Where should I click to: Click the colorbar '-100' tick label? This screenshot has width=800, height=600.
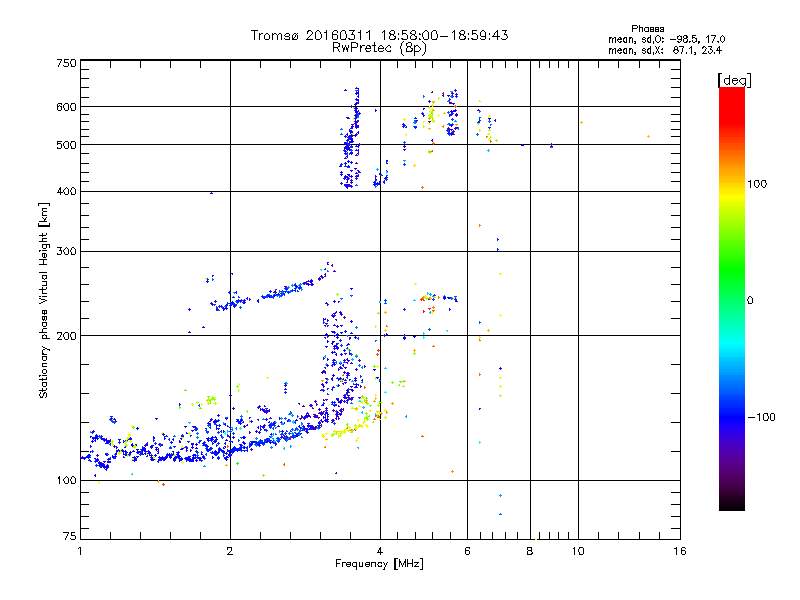point(762,417)
